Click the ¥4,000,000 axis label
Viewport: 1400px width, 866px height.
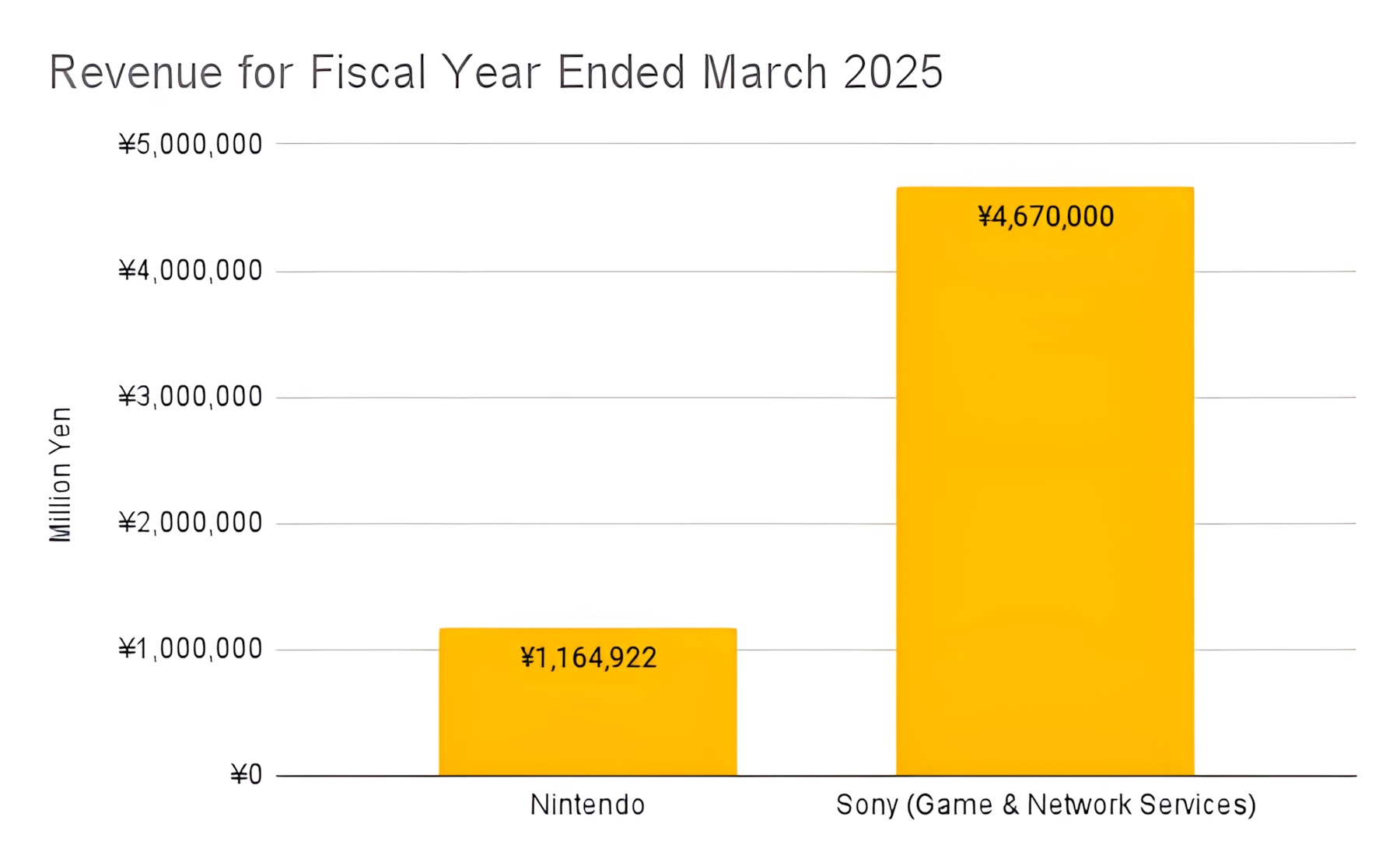191,271
